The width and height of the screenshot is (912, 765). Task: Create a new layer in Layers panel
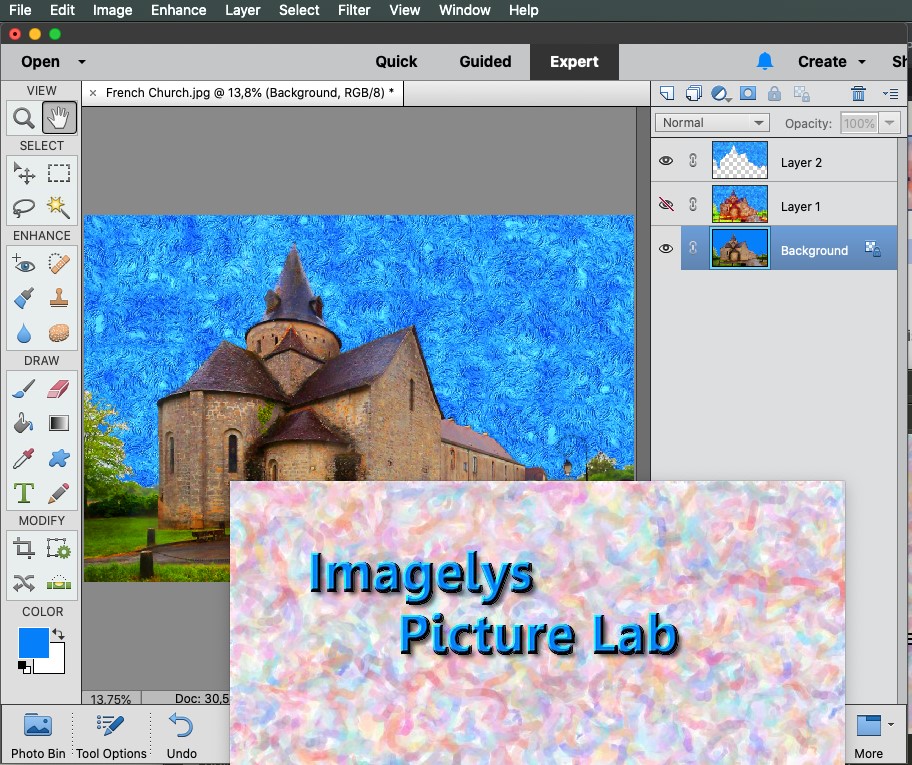667,93
